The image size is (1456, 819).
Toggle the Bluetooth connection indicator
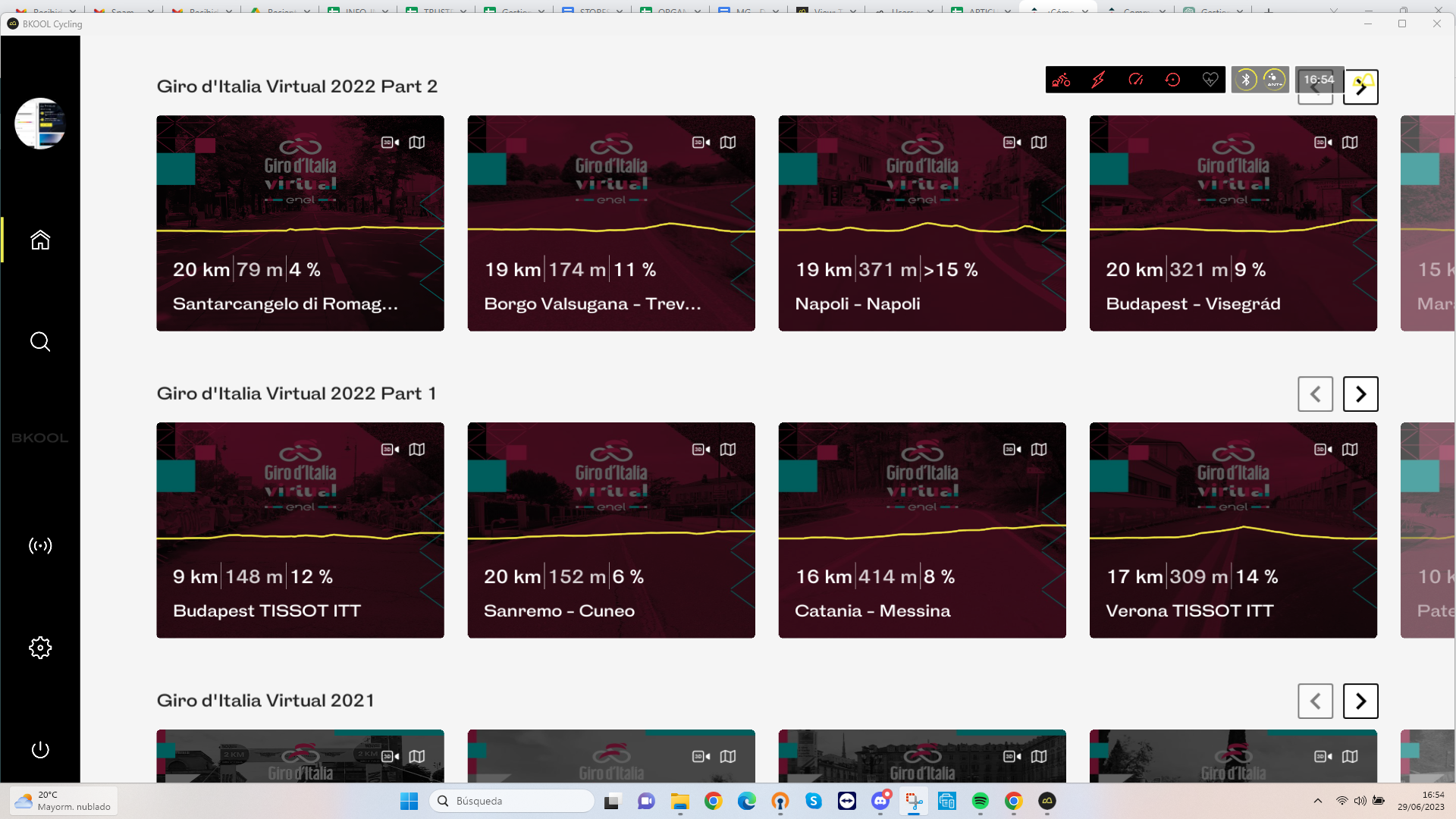(x=1246, y=80)
